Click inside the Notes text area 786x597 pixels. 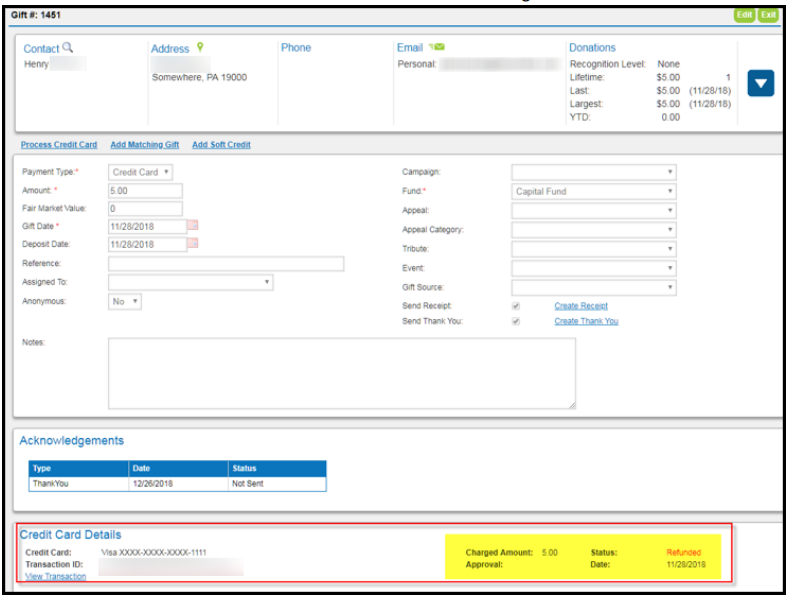[342, 373]
